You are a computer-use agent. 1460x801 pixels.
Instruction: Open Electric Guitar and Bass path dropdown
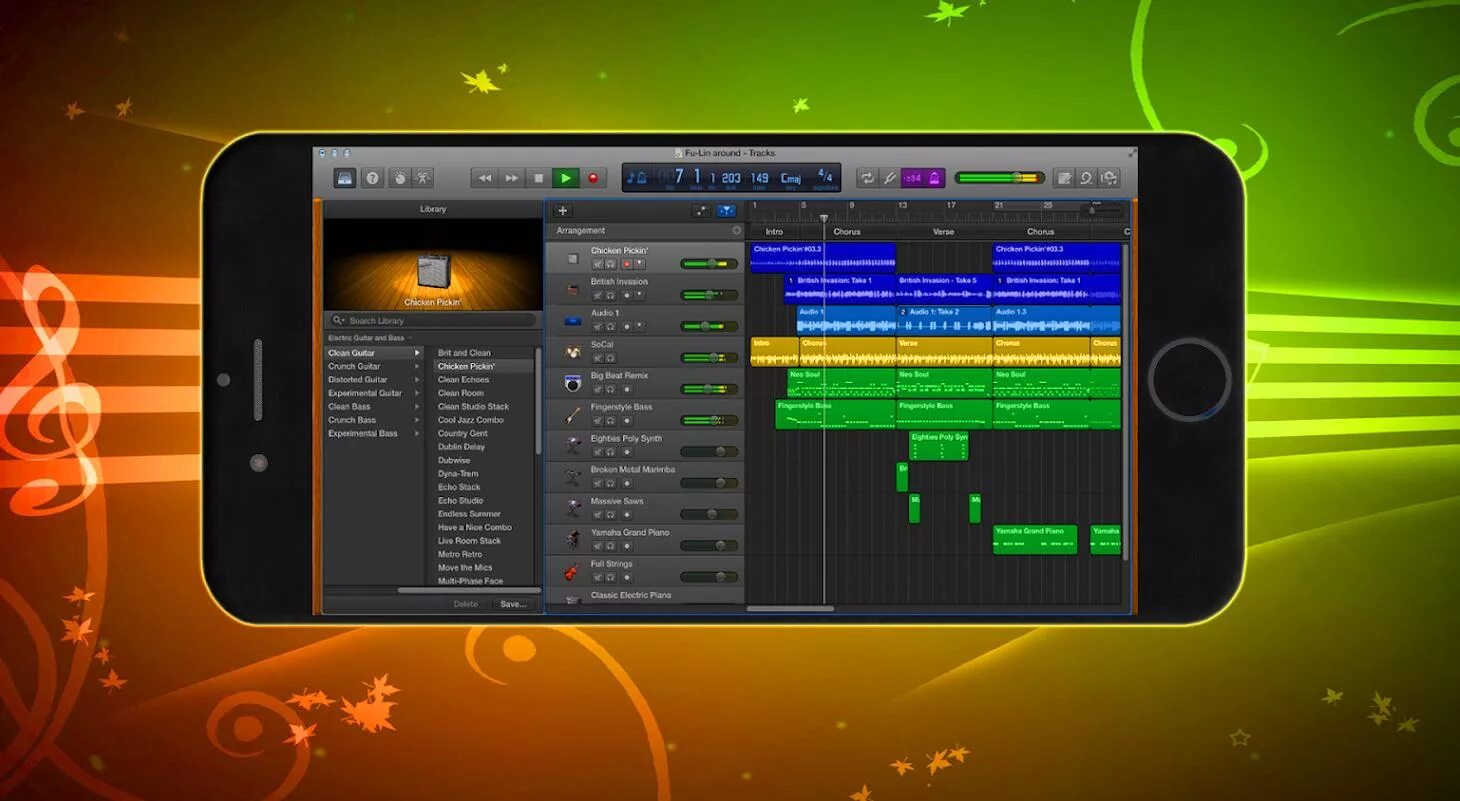click(x=370, y=338)
